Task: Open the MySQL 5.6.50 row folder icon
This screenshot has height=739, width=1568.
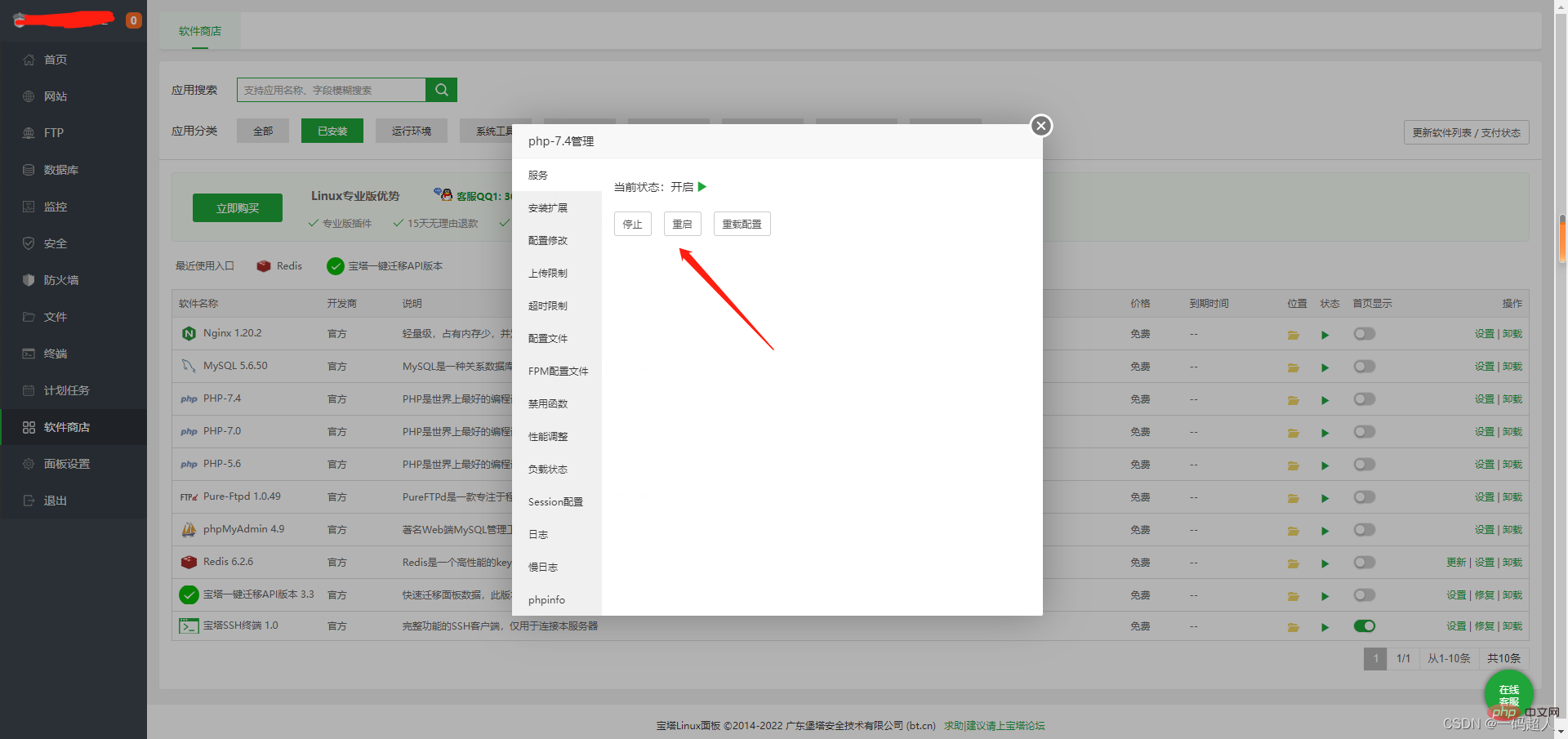Action: (1294, 367)
